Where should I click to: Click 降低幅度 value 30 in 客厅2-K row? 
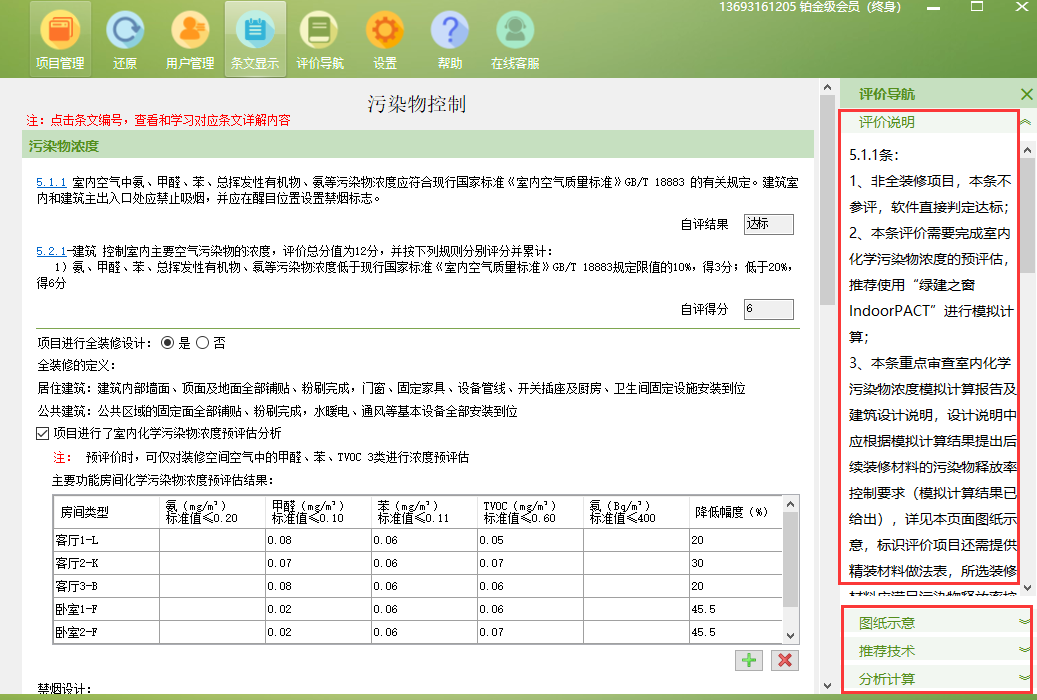coord(735,563)
